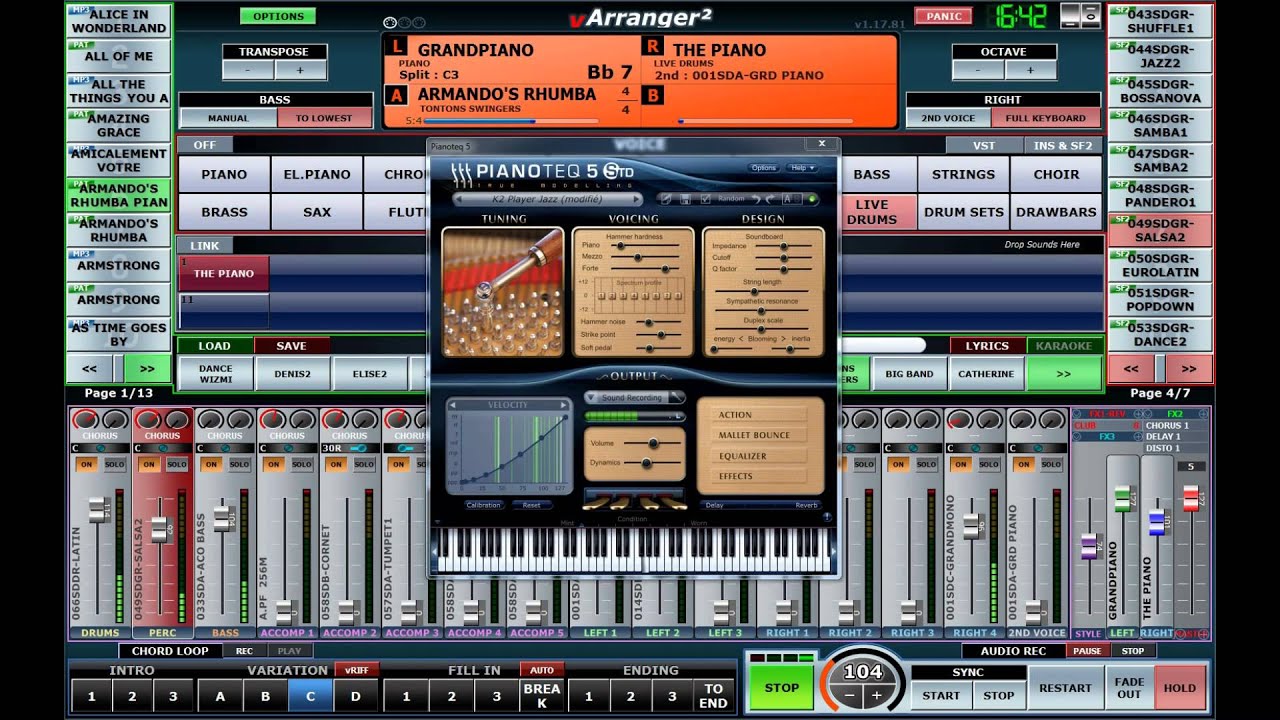This screenshot has width=1280, height=720.
Task: Click Pianoteq velocity Calibration button
Action: tap(483, 505)
